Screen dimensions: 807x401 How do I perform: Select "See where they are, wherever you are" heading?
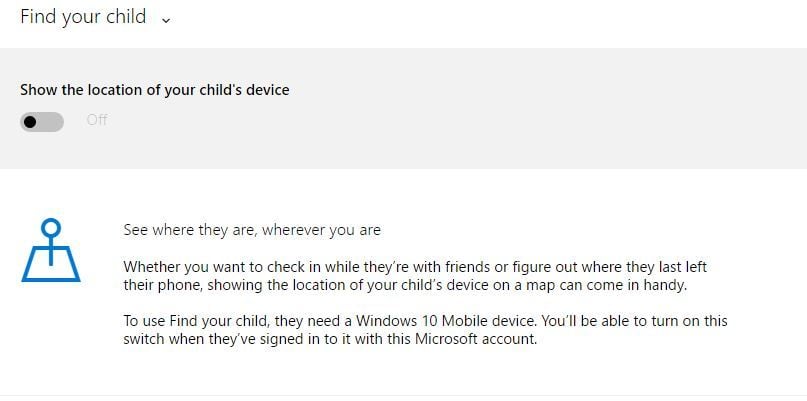(252, 230)
